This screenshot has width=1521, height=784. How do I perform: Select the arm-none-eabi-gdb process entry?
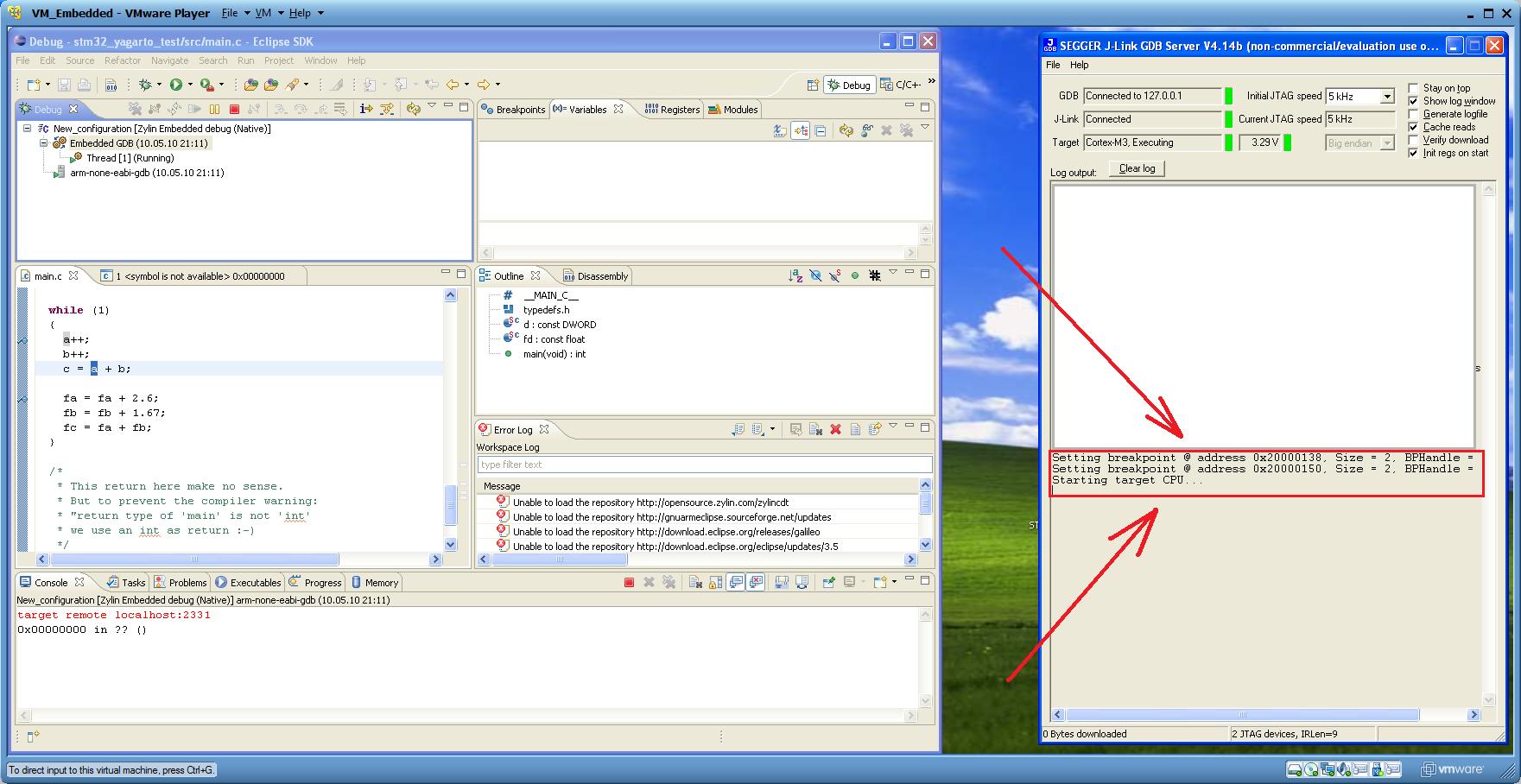pyautogui.click(x=147, y=173)
